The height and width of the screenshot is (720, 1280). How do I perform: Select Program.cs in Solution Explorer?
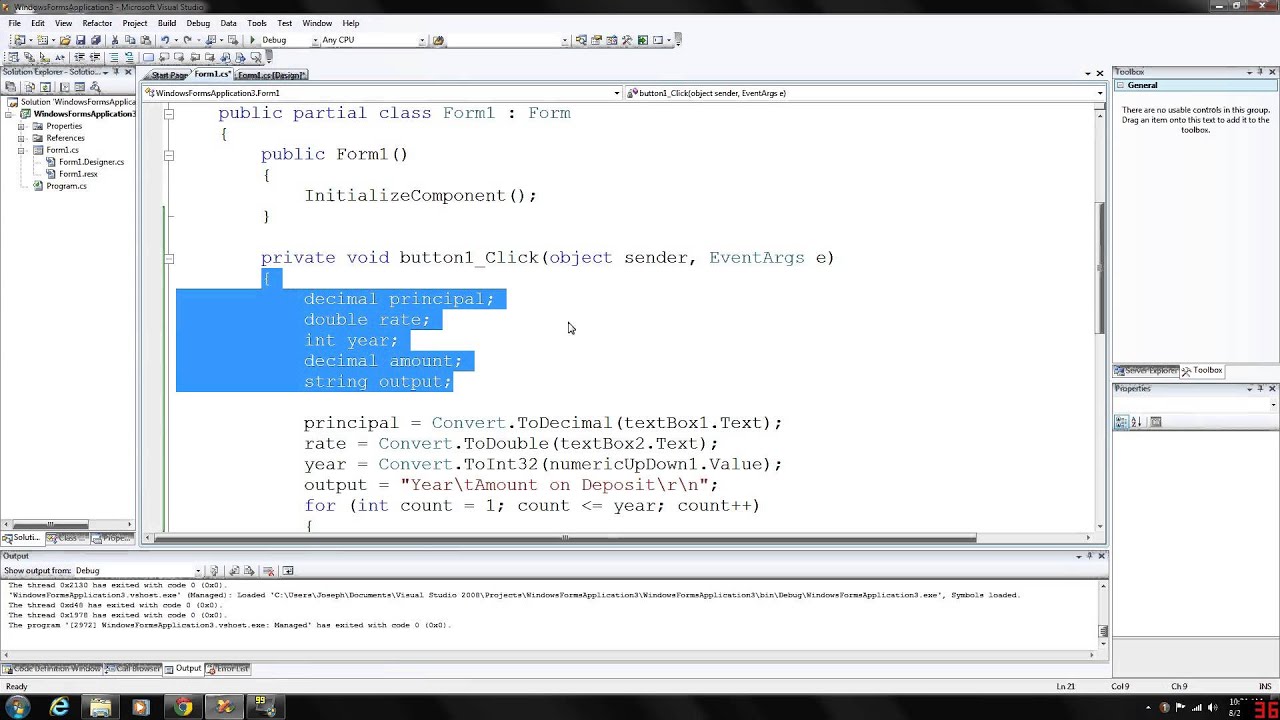coord(66,186)
